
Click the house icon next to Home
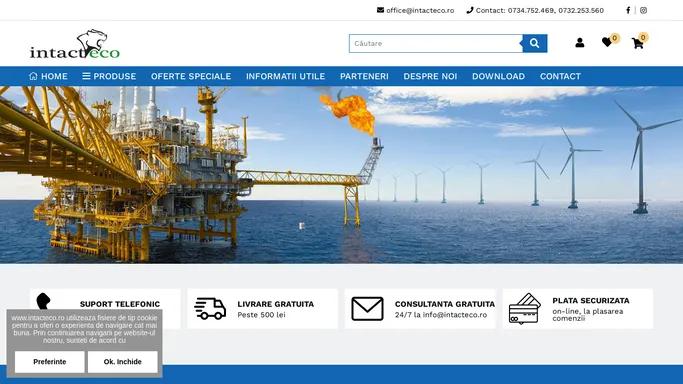tap(33, 76)
